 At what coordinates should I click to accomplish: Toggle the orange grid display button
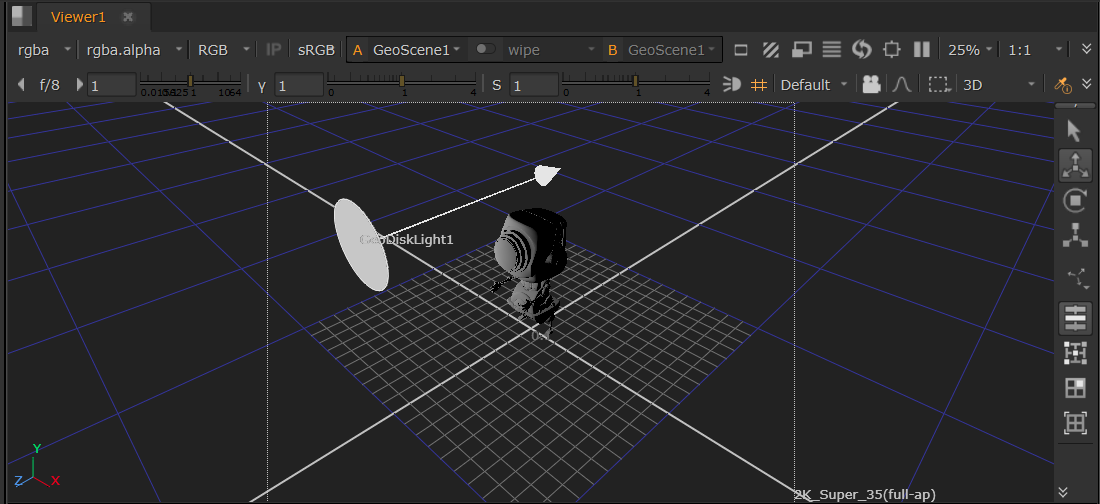click(x=759, y=85)
